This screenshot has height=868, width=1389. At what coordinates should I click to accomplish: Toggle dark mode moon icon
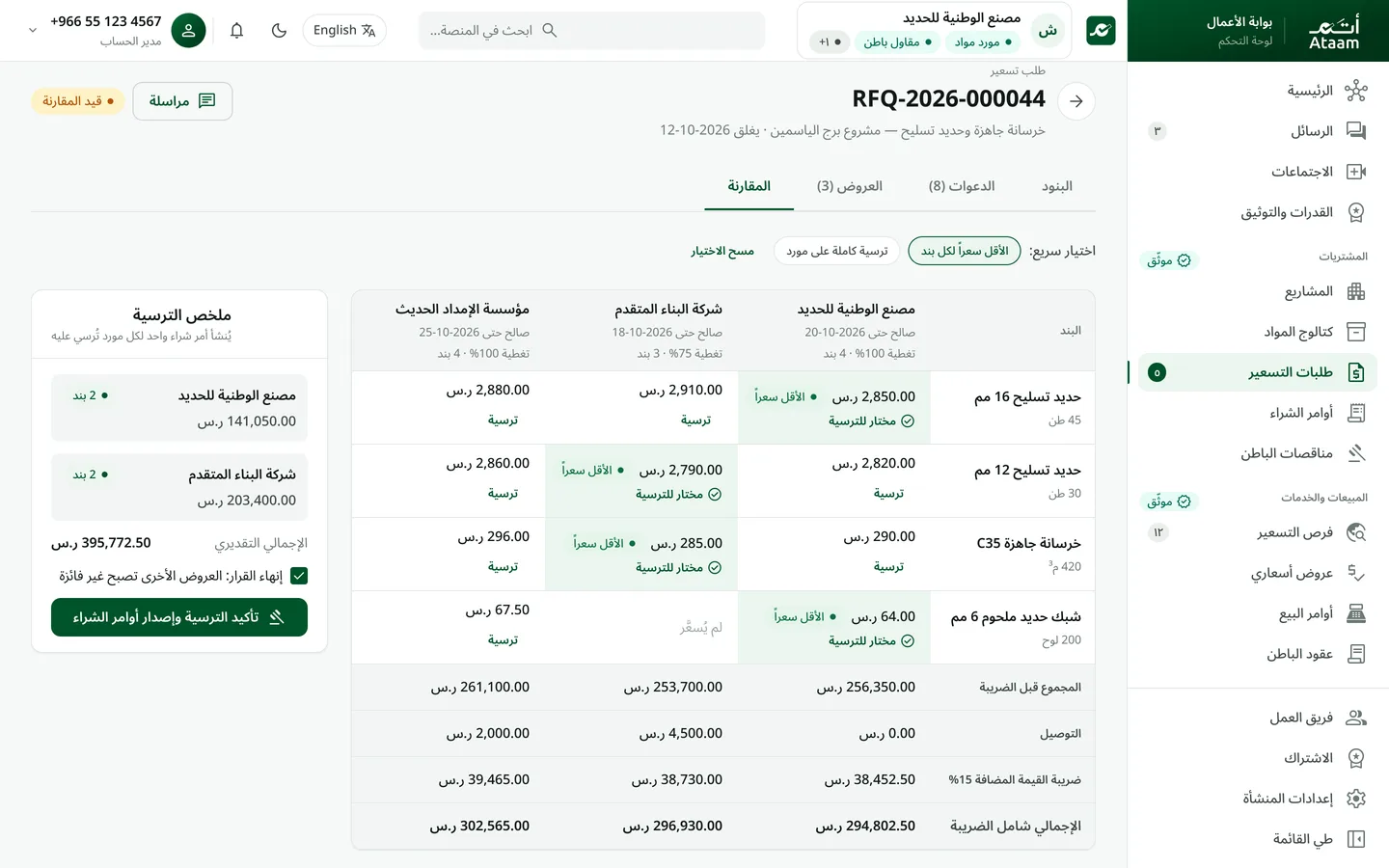(x=280, y=31)
